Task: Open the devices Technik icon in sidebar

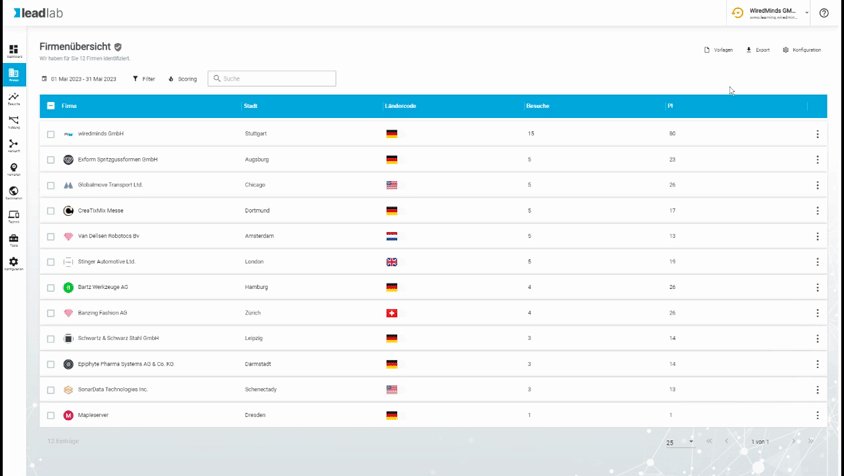Action: point(14,216)
